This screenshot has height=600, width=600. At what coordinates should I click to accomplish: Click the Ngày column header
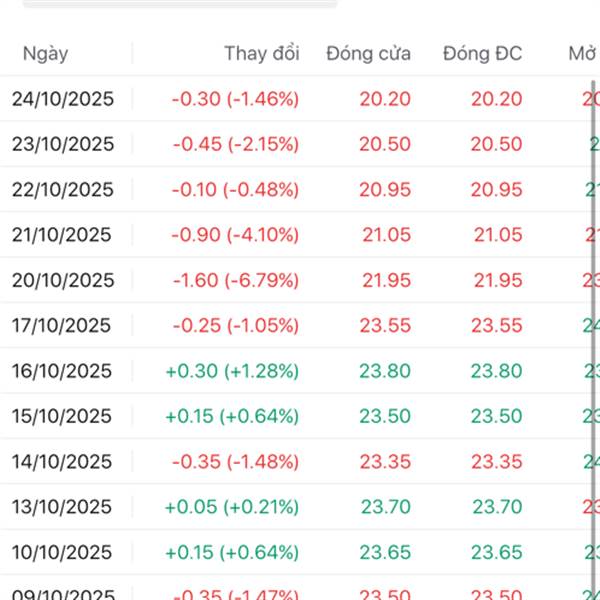tap(45, 54)
